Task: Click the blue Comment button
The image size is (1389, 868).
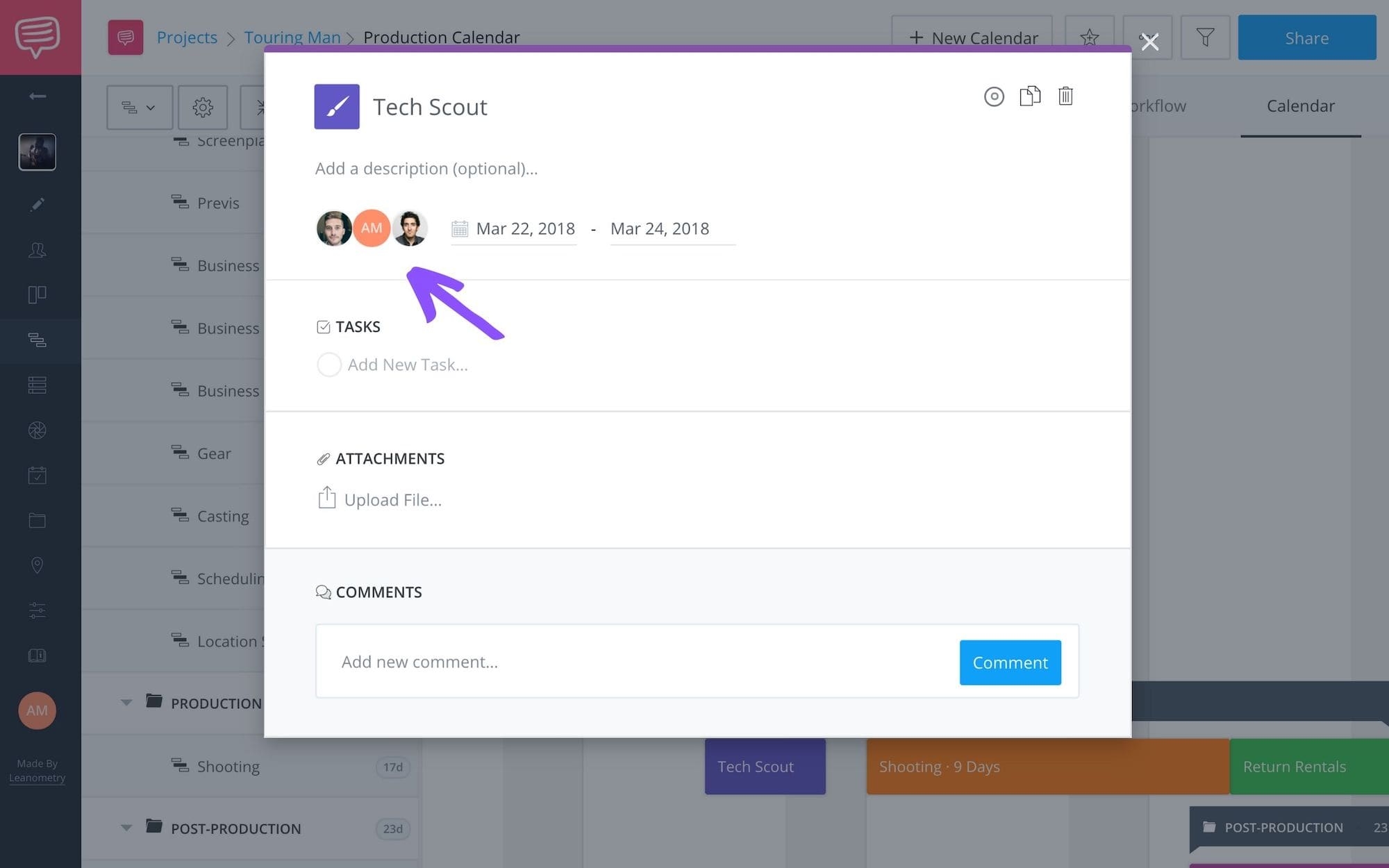Action: (x=1010, y=662)
